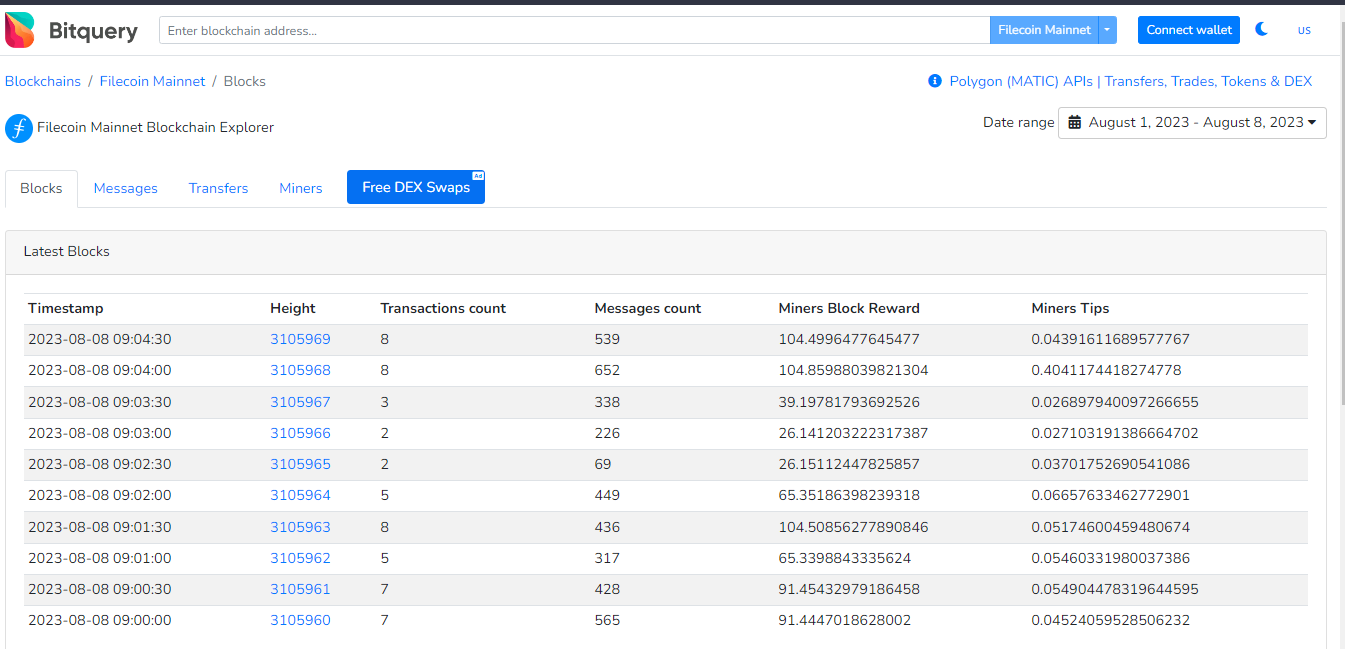Click the Filecoin Mainnet Blockchain Explorer title

point(155,127)
